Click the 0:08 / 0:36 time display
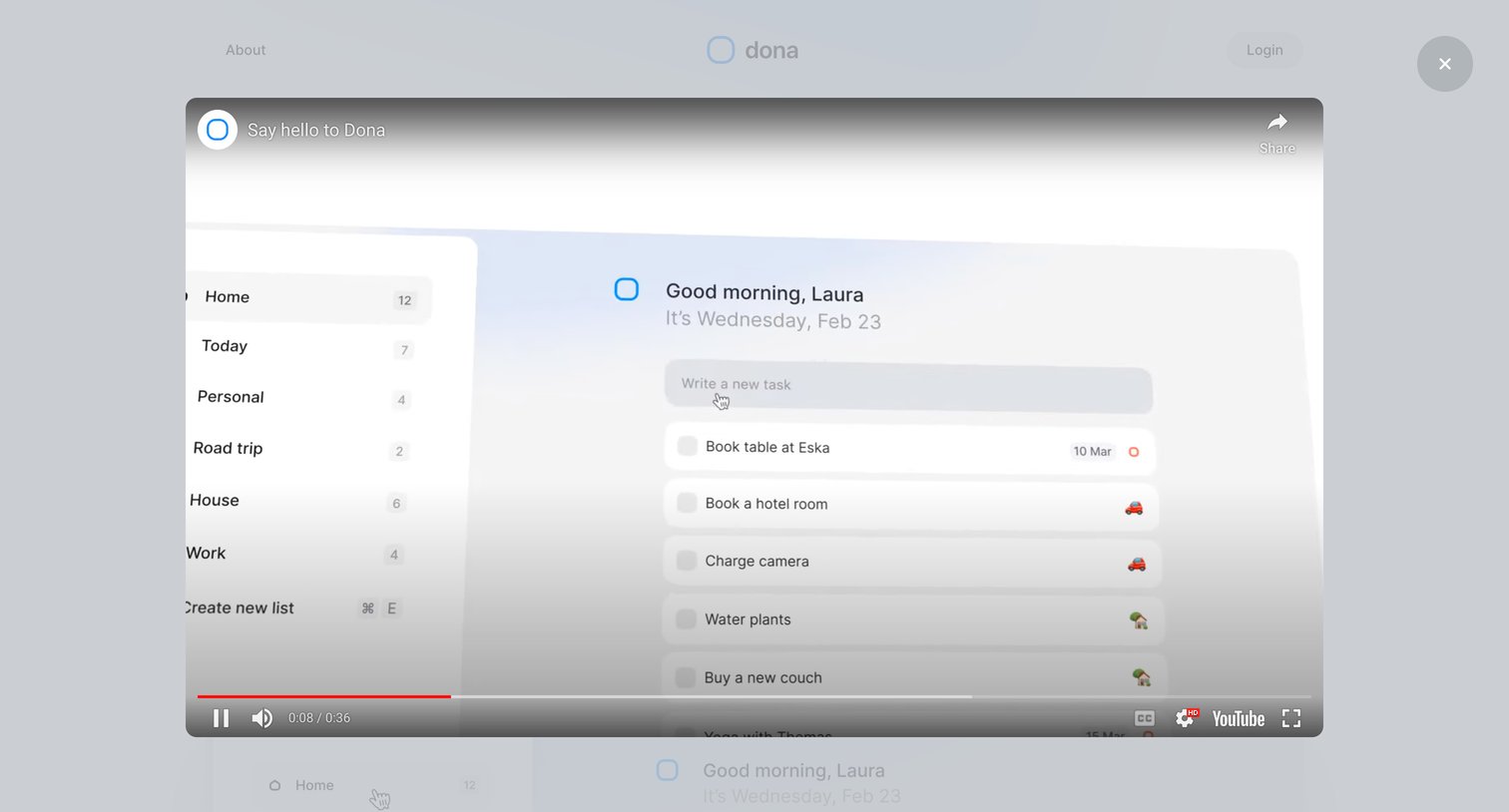Image resolution: width=1509 pixels, height=812 pixels. (x=319, y=718)
